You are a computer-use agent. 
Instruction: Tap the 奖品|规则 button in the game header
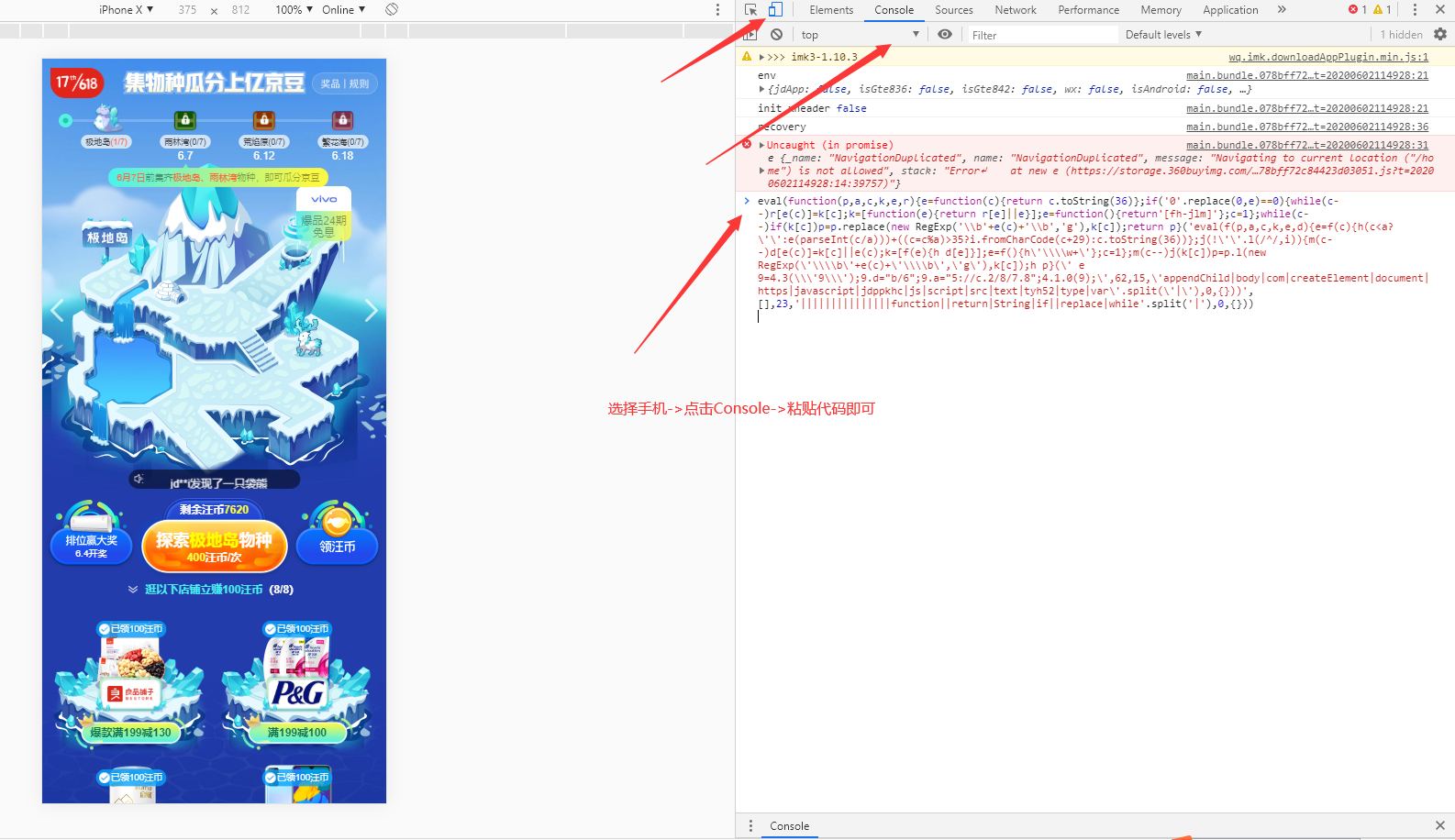point(345,83)
